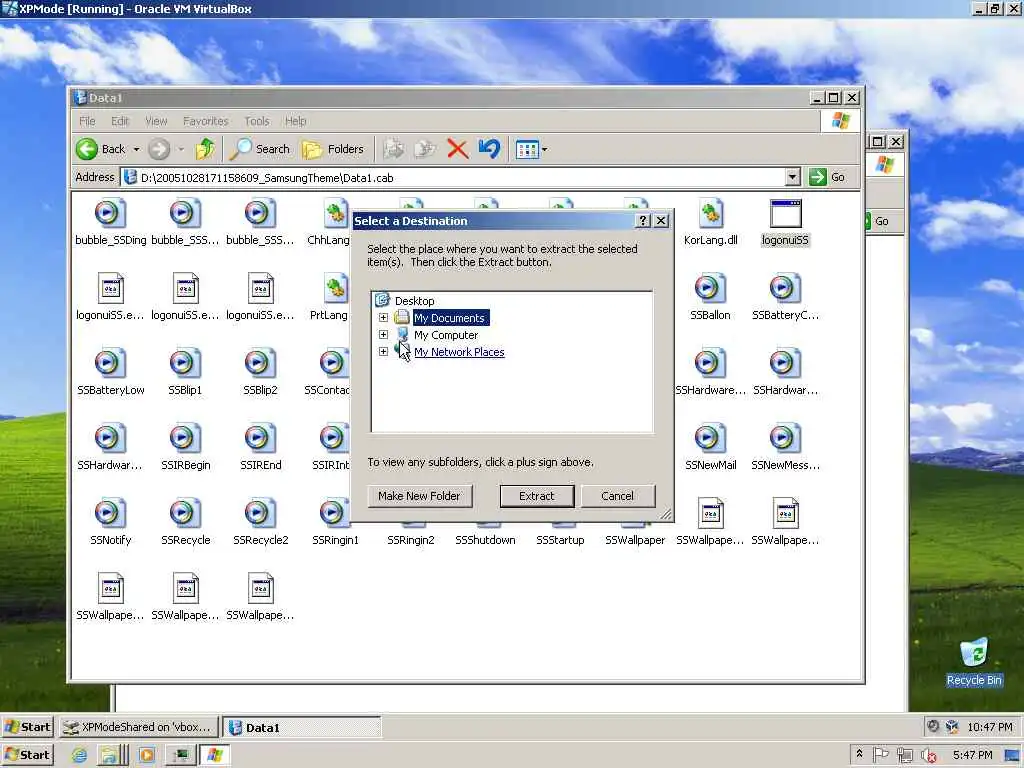Select My Documents in destination tree

coord(450,318)
